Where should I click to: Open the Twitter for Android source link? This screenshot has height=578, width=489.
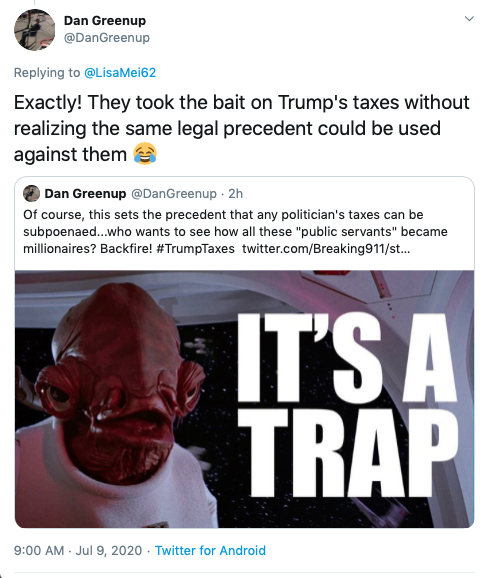[210, 550]
